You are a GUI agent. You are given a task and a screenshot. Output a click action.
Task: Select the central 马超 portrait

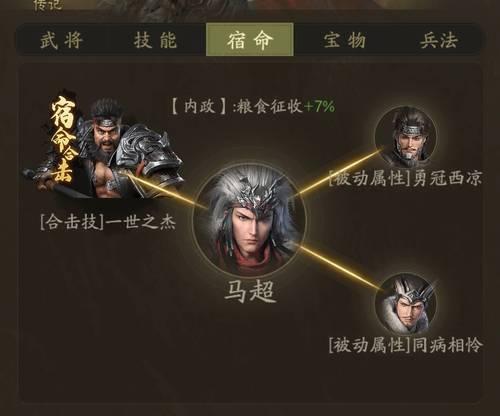(x=250, y=219)
